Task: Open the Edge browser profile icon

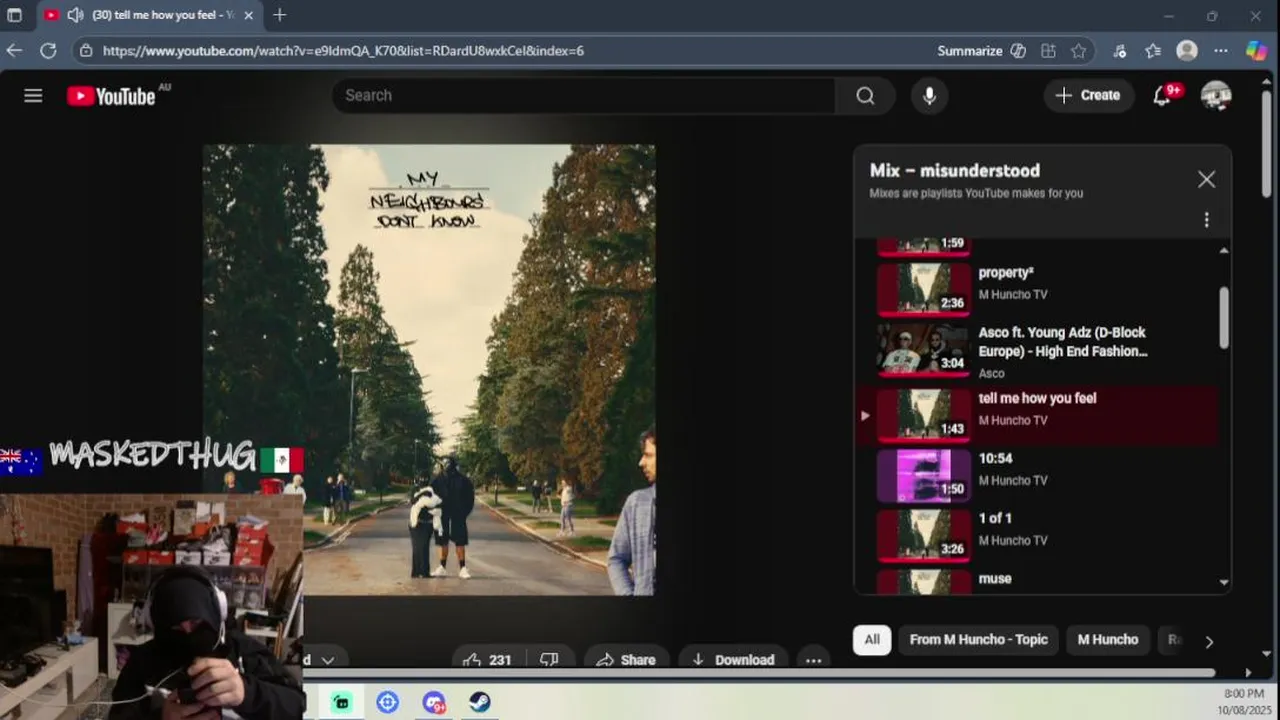Action: click(x=1187, y=50)
